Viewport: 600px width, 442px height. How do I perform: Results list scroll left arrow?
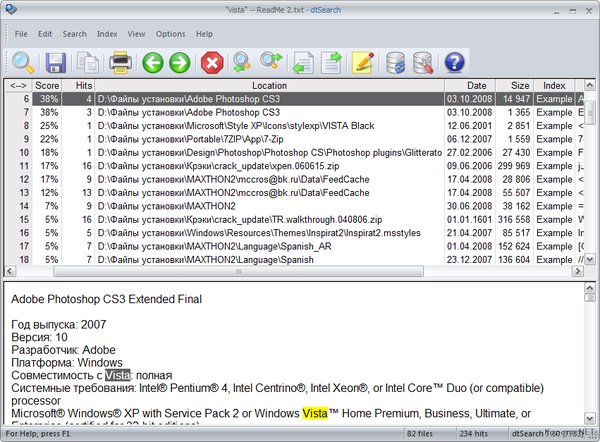tap(10, 271)
